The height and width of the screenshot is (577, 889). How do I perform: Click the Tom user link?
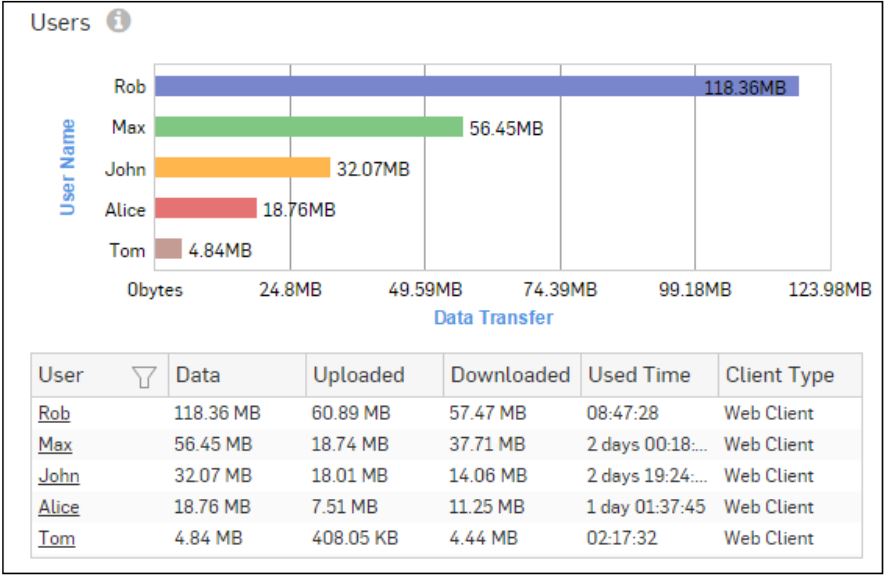click(56, 538)
